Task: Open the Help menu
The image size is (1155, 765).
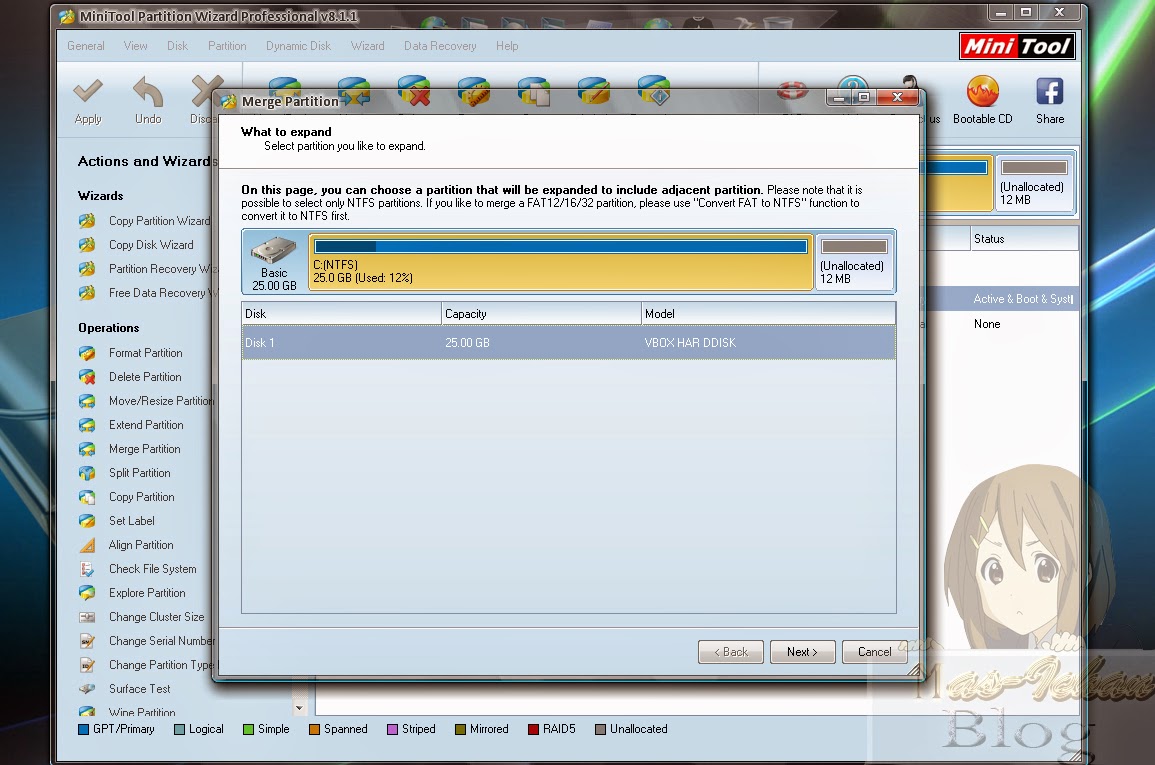Action: [507, 46]
